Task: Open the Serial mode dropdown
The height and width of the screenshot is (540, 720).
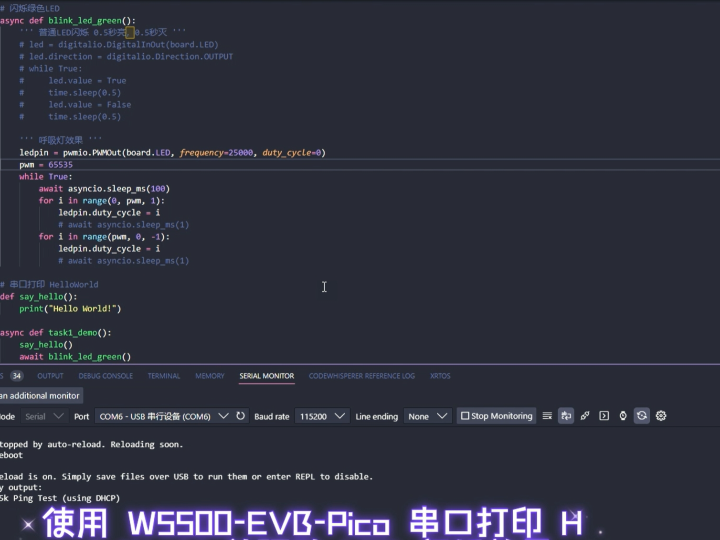Action: pyautogui.click(x=44, y=416)
